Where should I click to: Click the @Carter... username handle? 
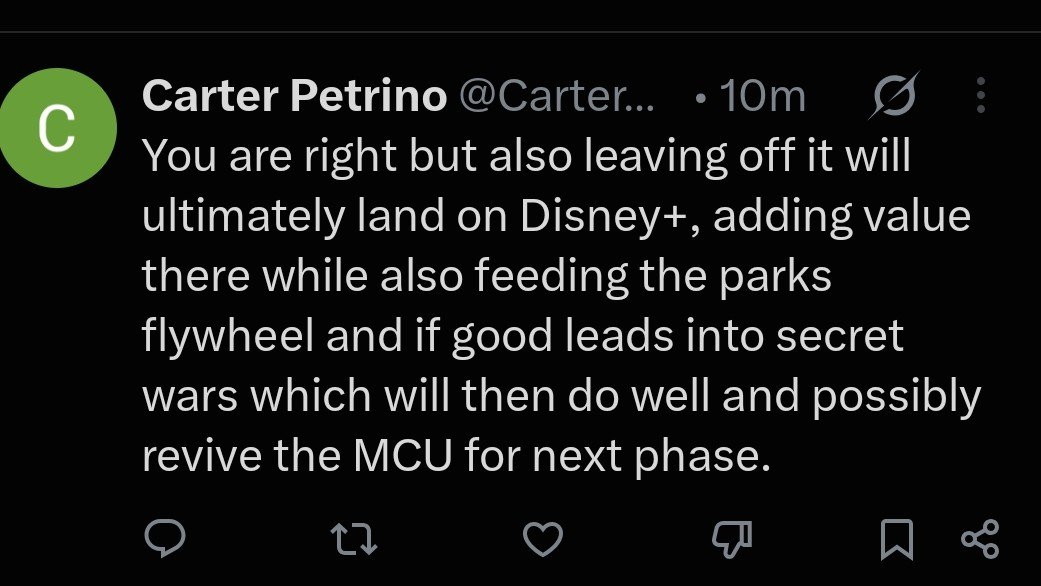pyautogui.click(x=557, y=96)
